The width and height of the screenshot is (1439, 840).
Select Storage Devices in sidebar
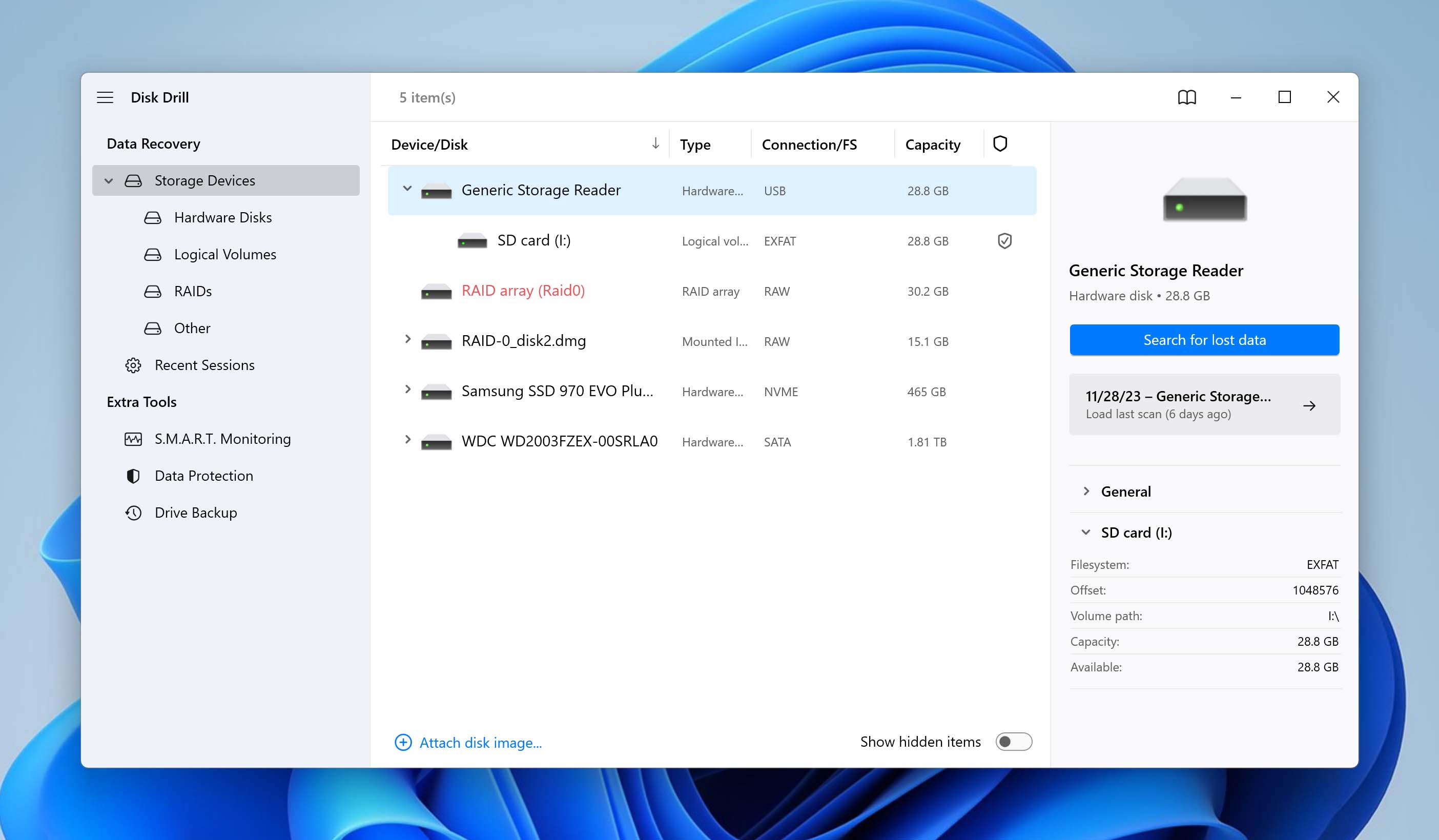tap(205, 180)
